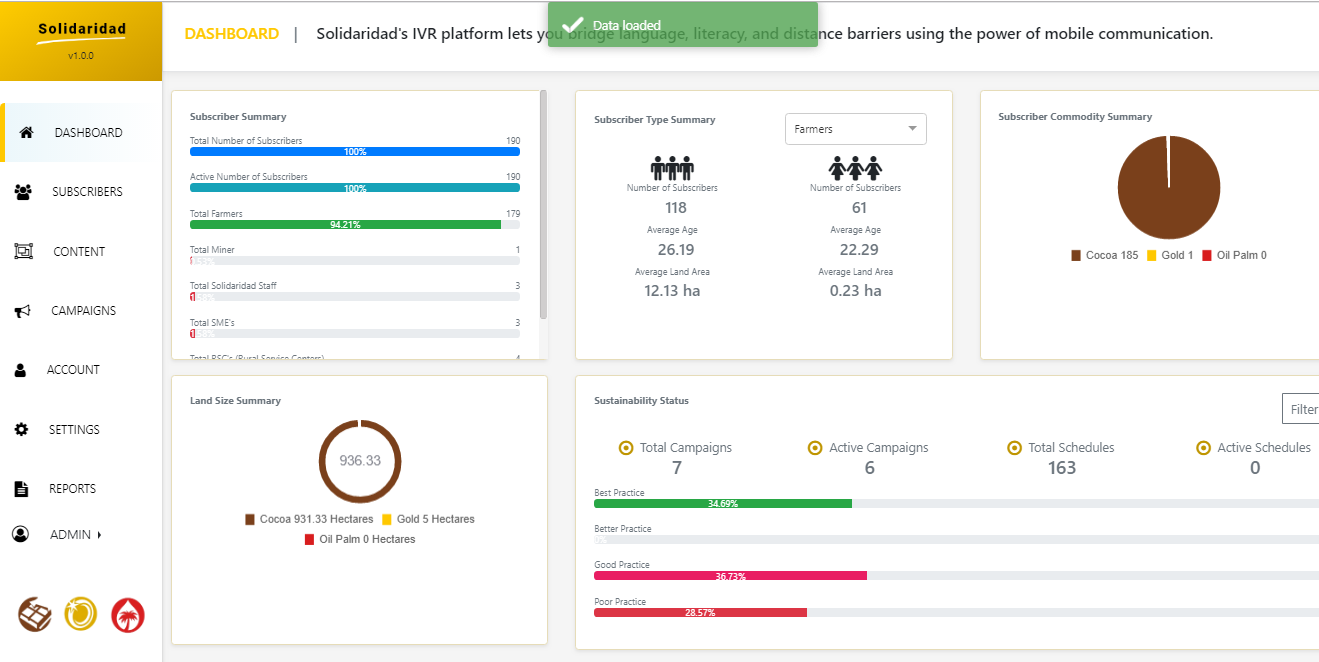
Task: Go to the Reports menu item
Action: [72, 489]
